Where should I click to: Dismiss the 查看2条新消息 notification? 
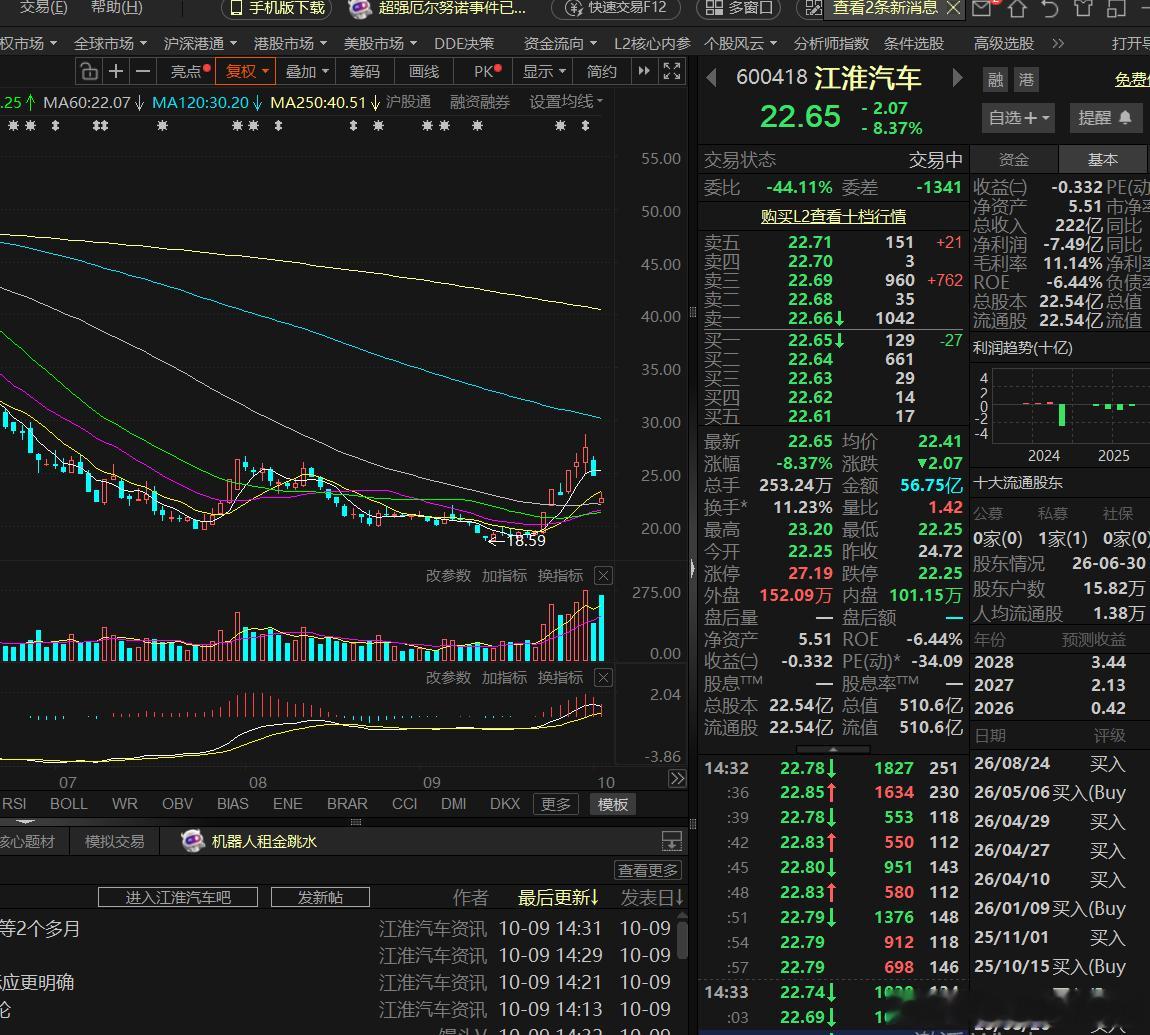[x=953, y=8]
